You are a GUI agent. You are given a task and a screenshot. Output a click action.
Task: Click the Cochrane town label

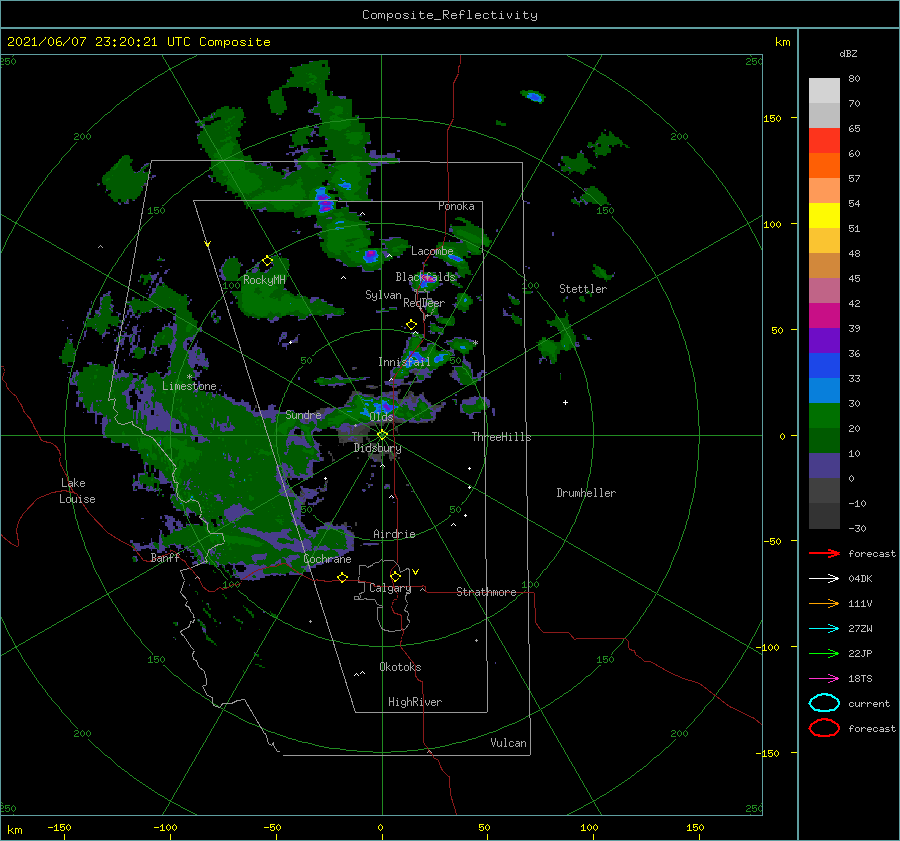coord(327,559)
